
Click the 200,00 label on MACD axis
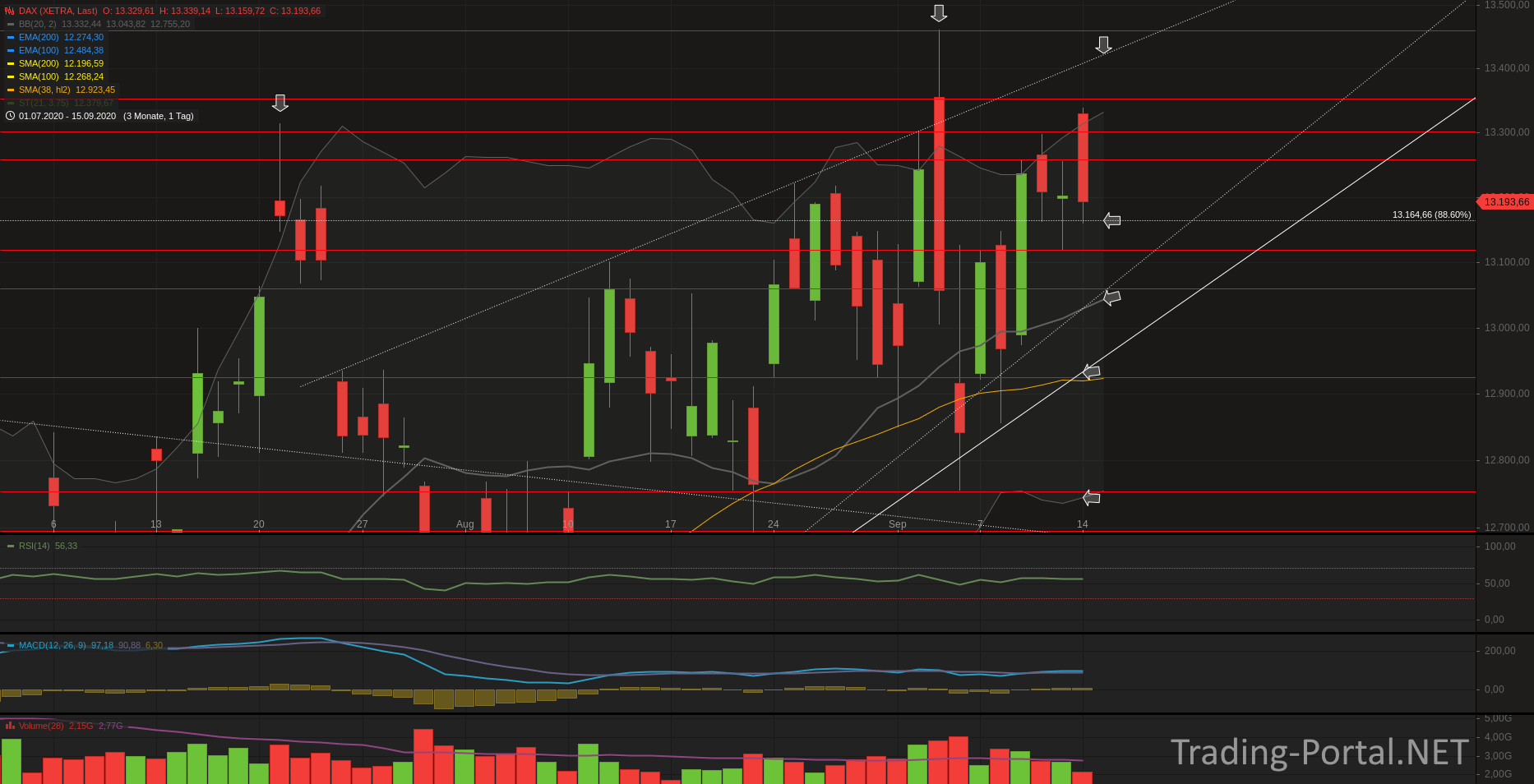[x=1500, y=651]
